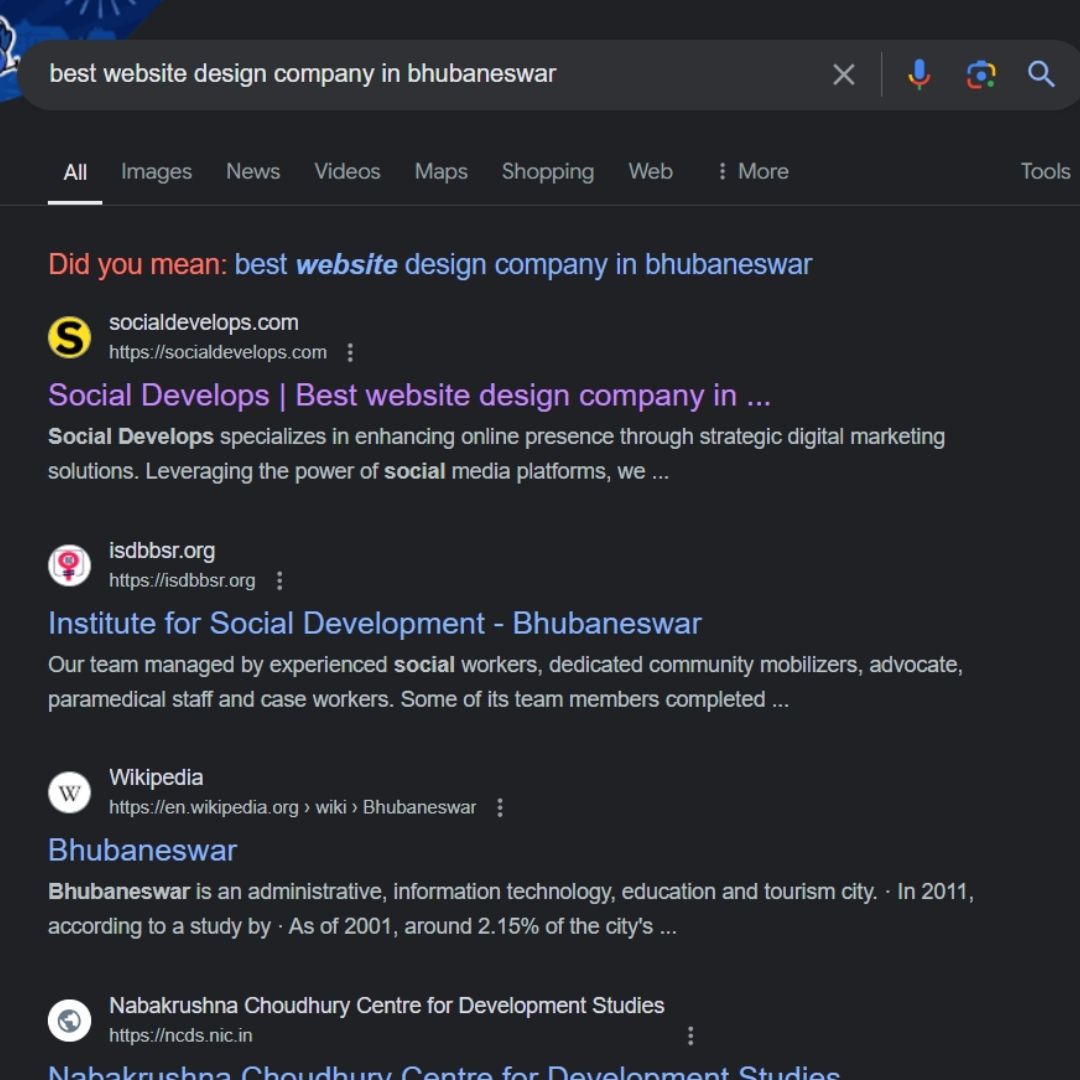Open options menu beside Wikipedia URL
Screen dimensions: 1080x1080
pyautogui.click(x=500, y=807)
